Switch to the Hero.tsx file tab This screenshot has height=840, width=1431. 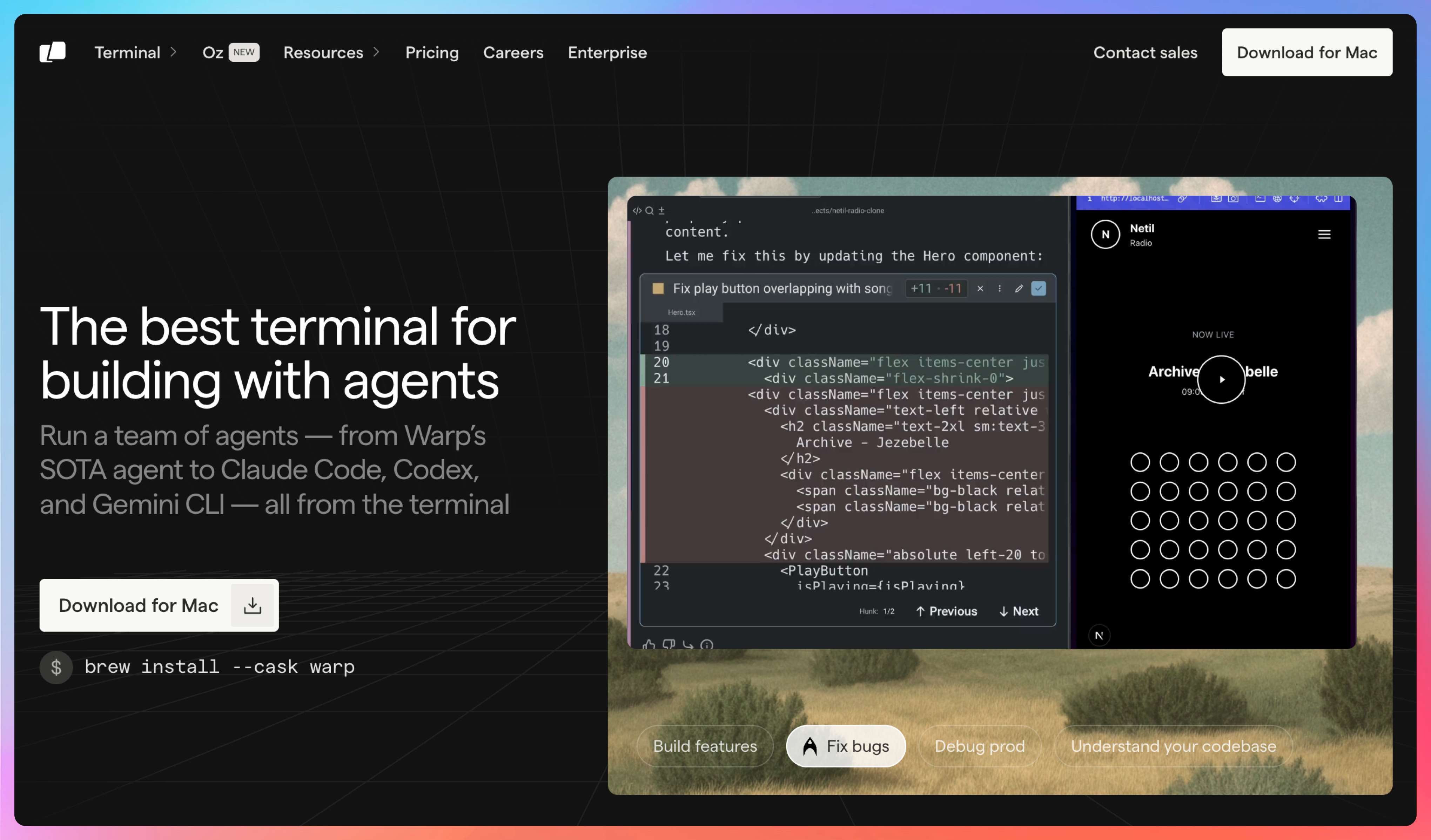pyautogui.click(x=681, y=312)
